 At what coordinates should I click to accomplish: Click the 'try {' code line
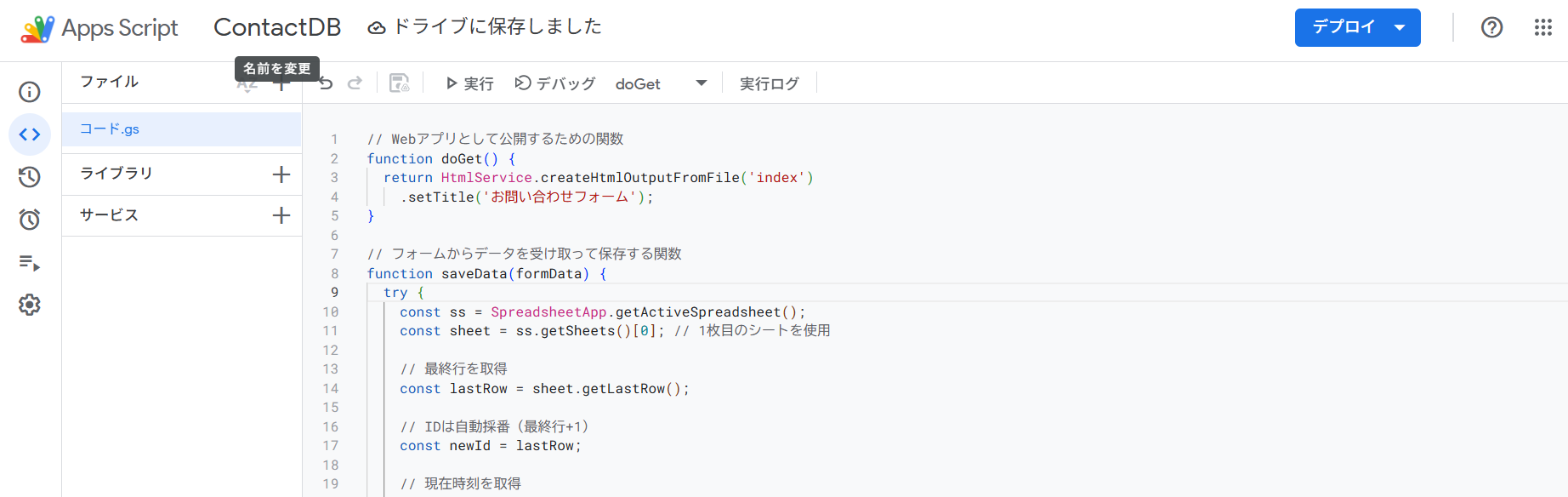[x=404, y=293]
